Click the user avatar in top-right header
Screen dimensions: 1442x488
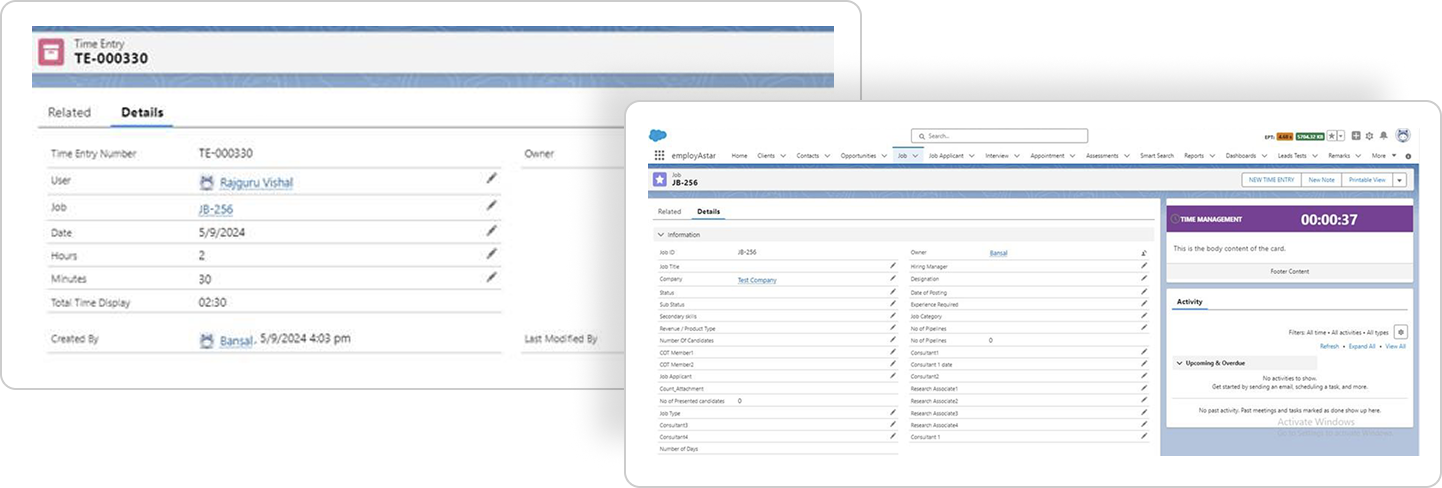[x=1402, y=136]
